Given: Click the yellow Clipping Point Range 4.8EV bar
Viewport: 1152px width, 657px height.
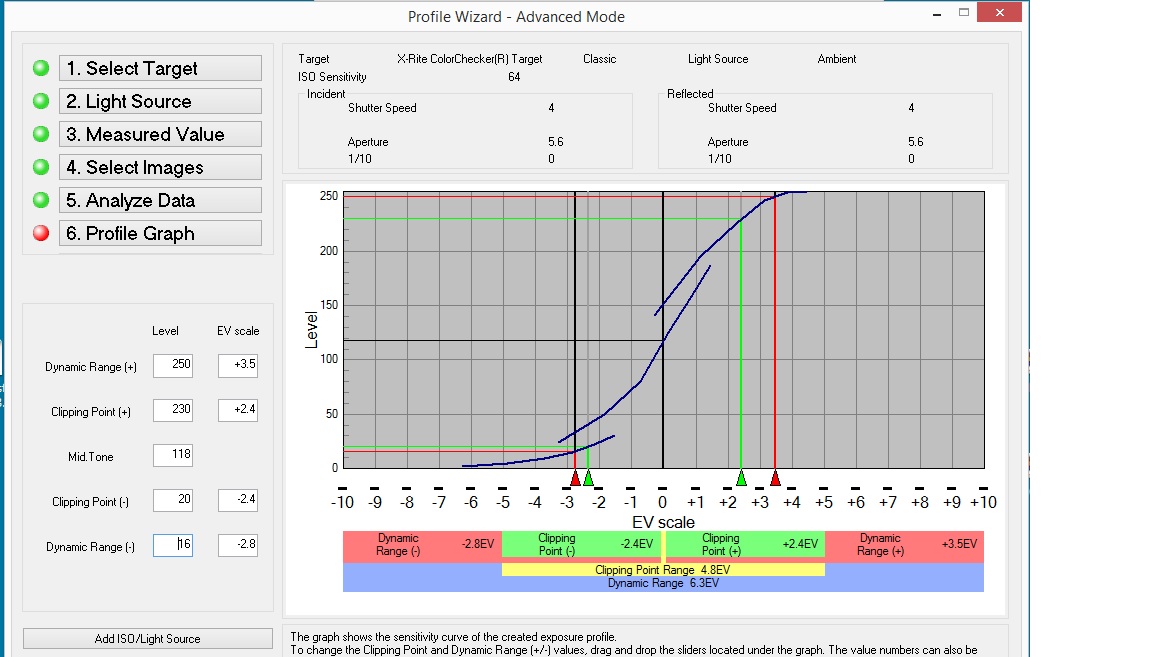Looking at the screenshot, I should (x=663, y=570).
